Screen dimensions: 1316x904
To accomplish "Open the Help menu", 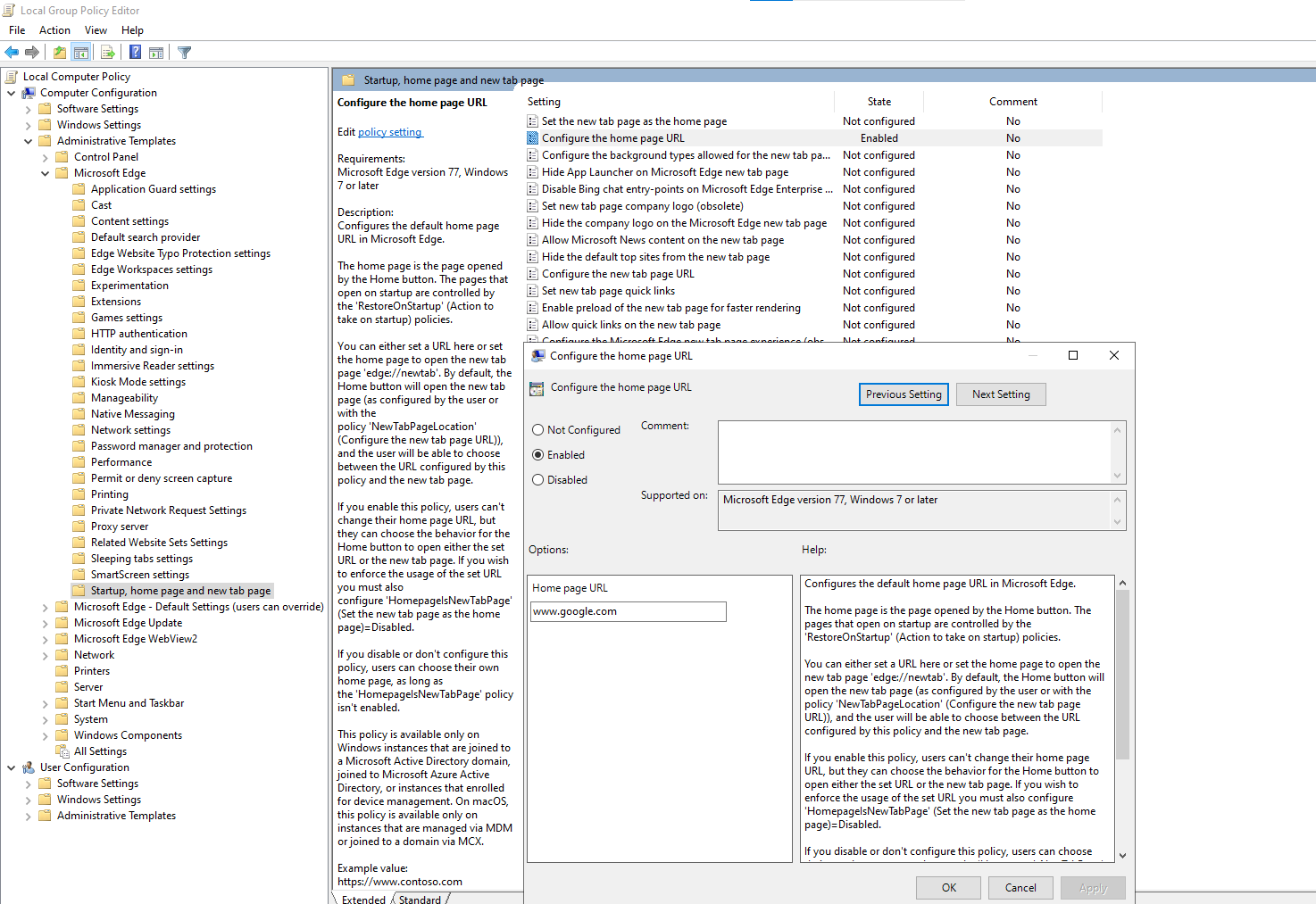I will coord(132,30).
